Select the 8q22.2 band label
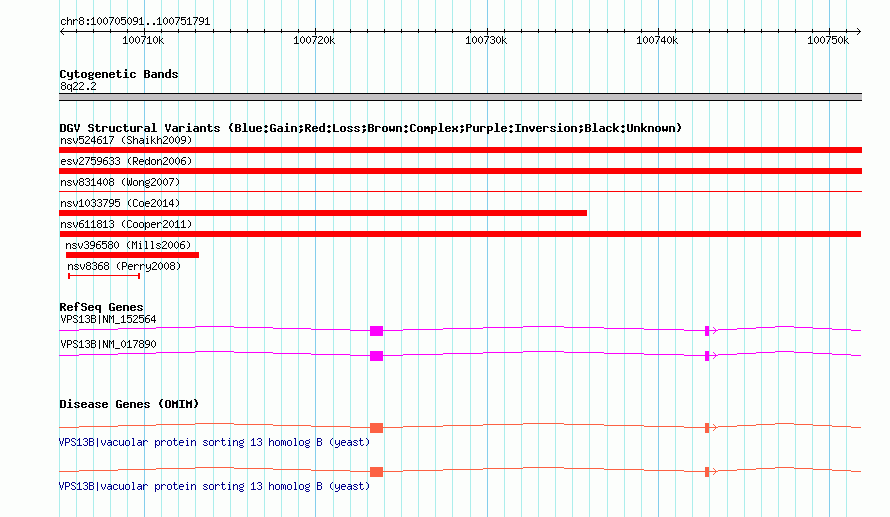 pyautogui.click(x=78, y=86)
